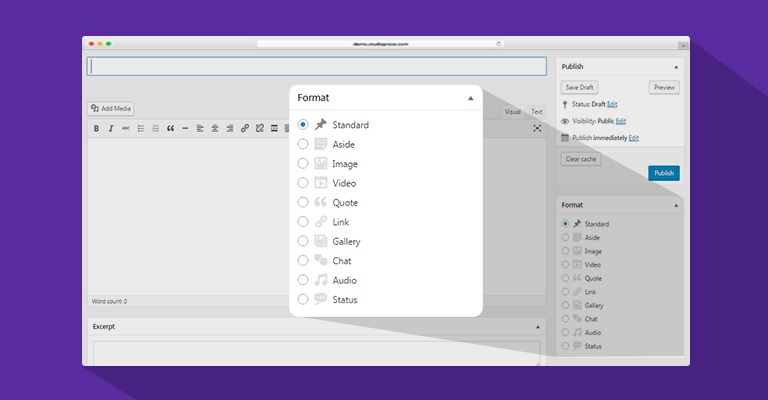Click the pushpin icon beside Standard in enlarged Format popup
The height and width of the screenshot is (400, 768).
[x=321, y=124]
